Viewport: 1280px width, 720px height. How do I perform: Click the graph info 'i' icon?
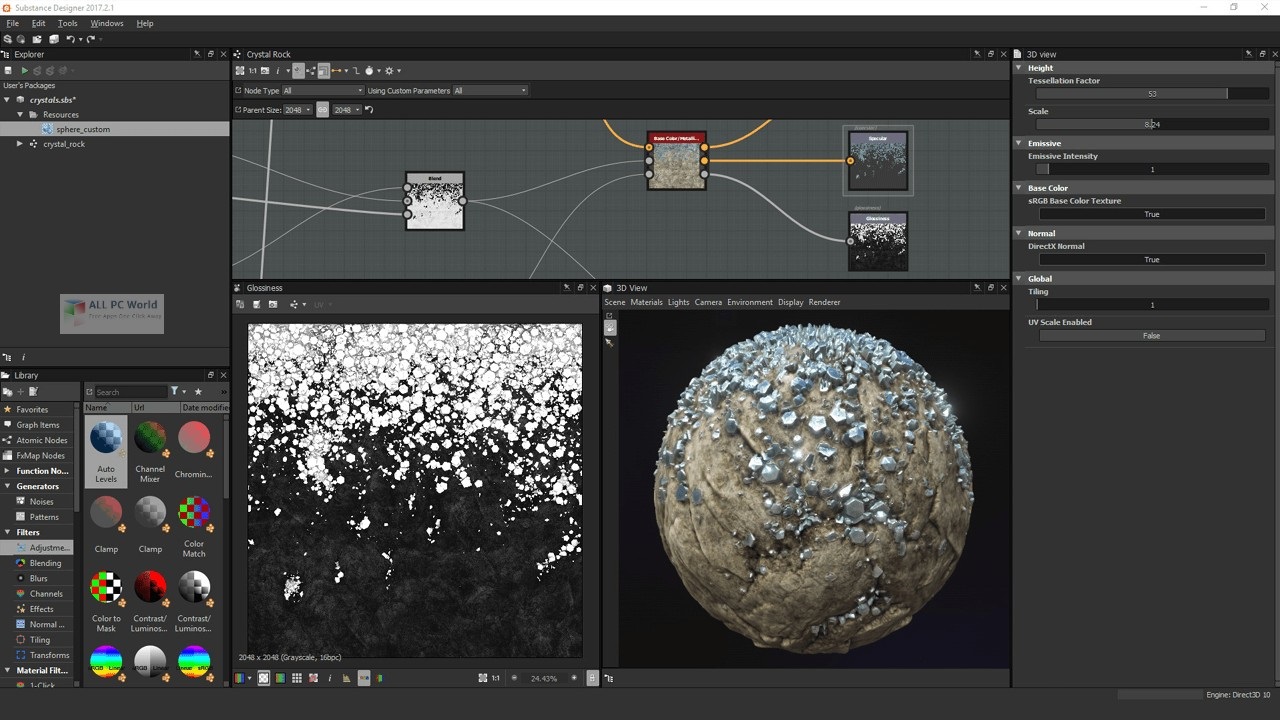(x=278, y=70)
